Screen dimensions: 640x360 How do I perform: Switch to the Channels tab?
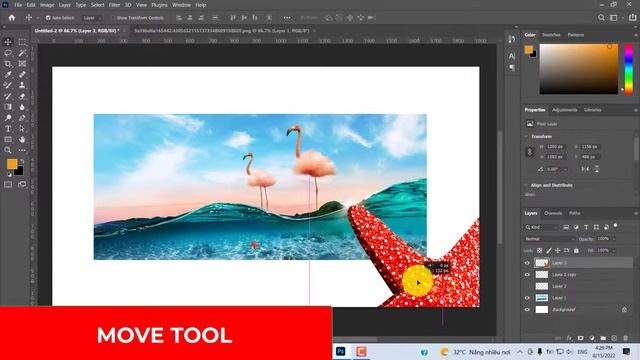point(553,213)
